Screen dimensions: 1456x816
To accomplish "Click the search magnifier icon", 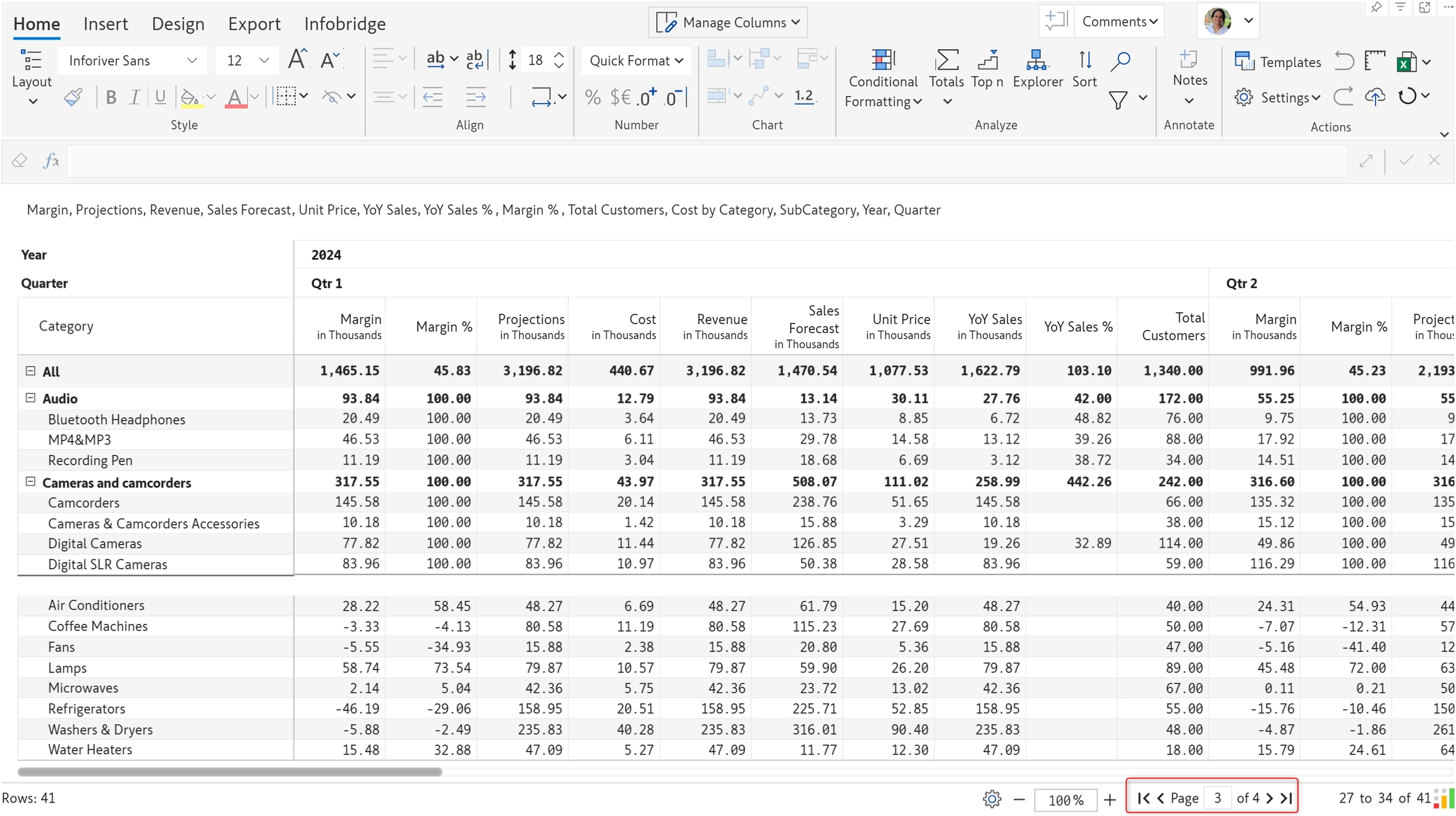I will (1120, 61).
